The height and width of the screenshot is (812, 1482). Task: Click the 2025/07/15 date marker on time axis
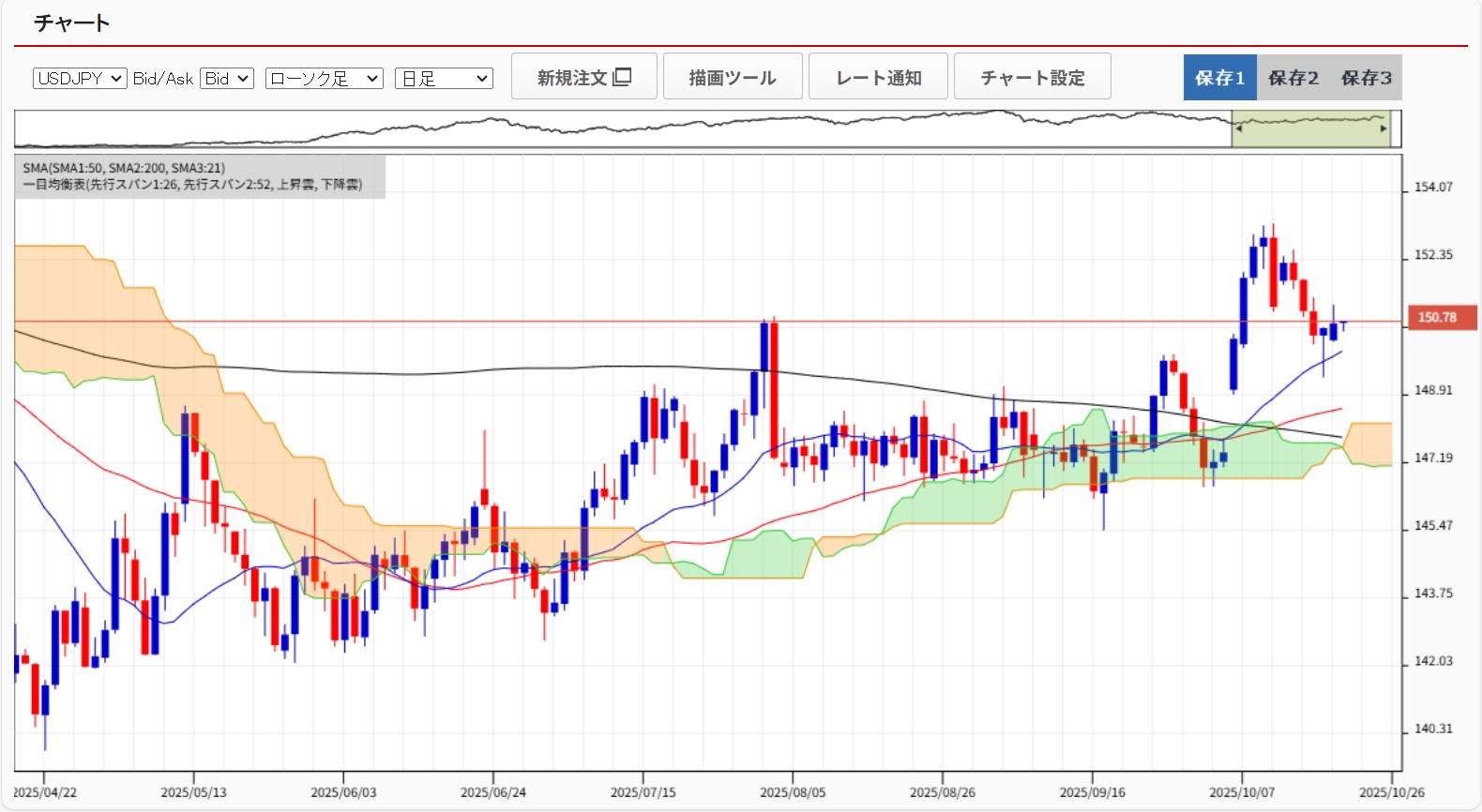pos(643,792)
